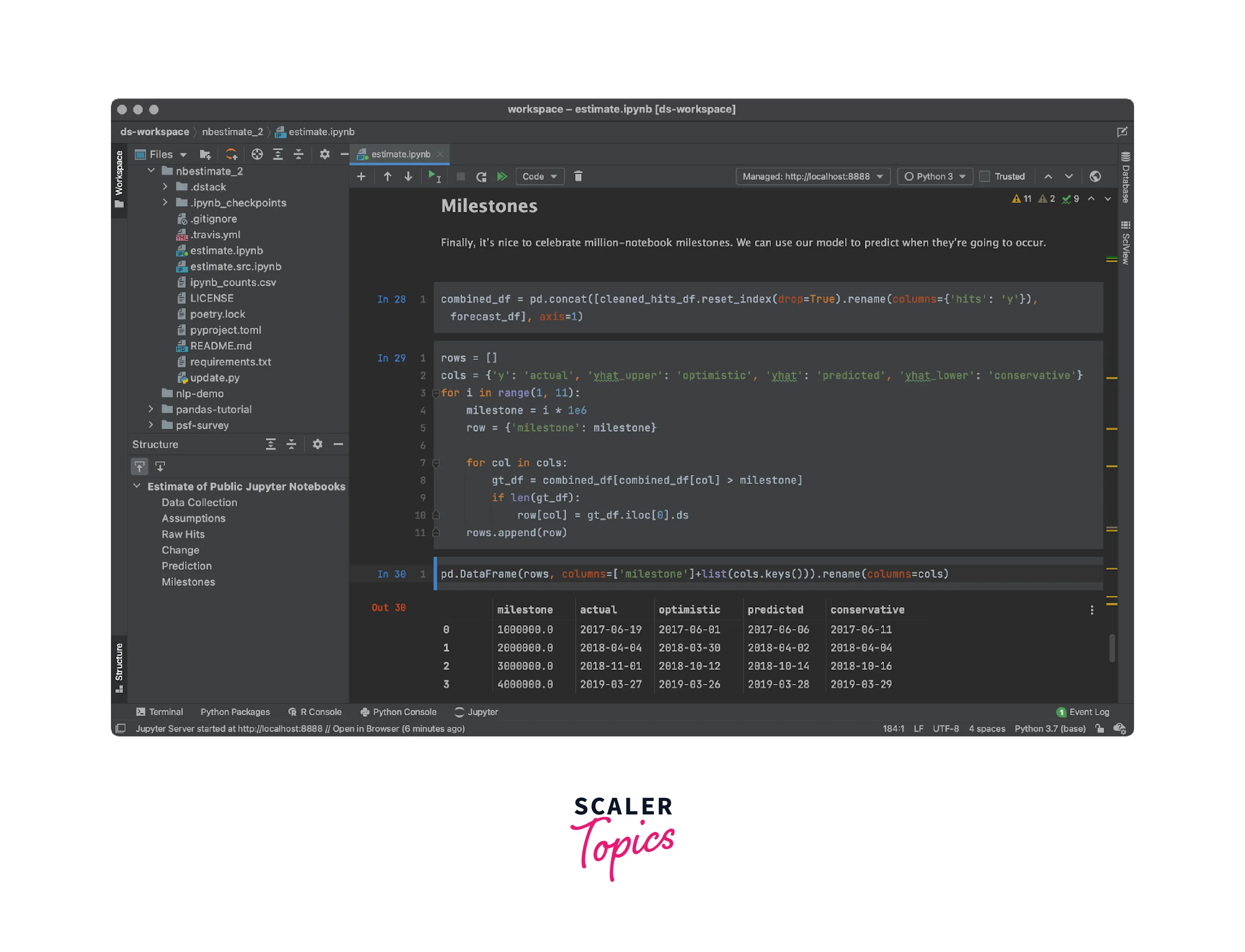This screenshot has width=1245, height=952.
Task: Restart the Jupyter kernel
Action: coord(481,176)
